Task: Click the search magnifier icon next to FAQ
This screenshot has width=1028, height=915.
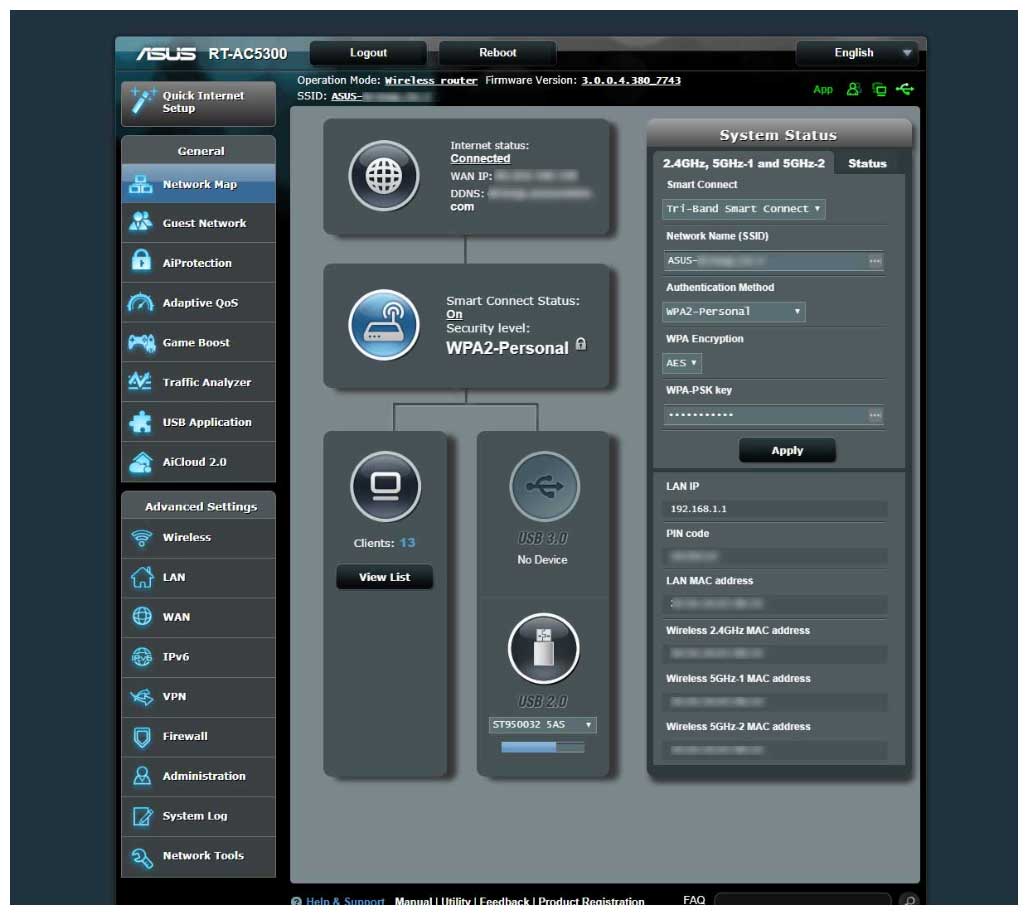Action: [x=909, y=901]
